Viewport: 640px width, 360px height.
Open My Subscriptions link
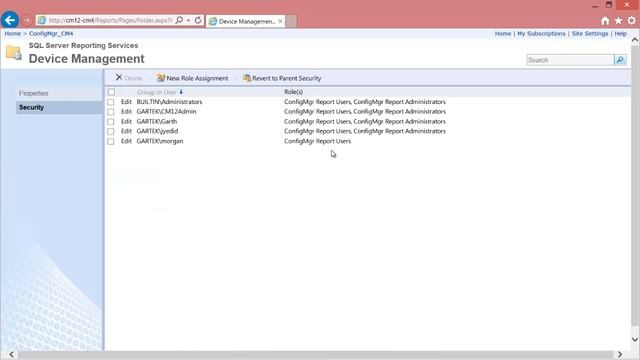[x=541, y=33]
